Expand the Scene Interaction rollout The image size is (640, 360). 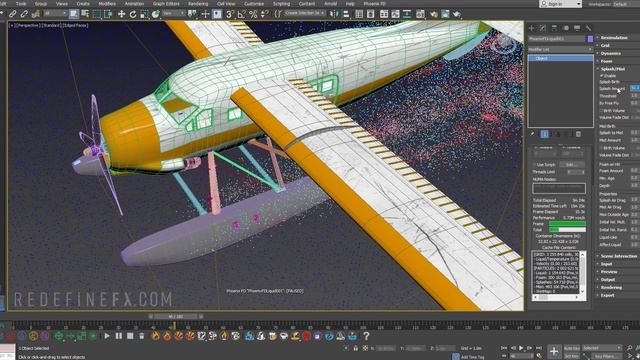pyautogui.click(x=618, y=256)
